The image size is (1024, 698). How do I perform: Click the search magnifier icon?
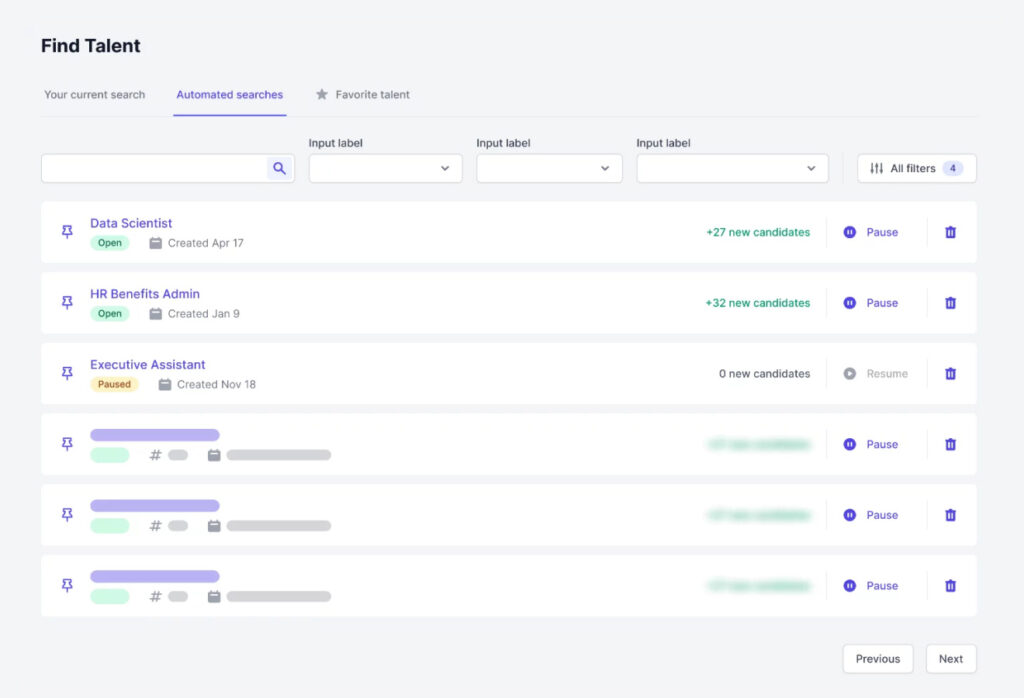(280, 169)
